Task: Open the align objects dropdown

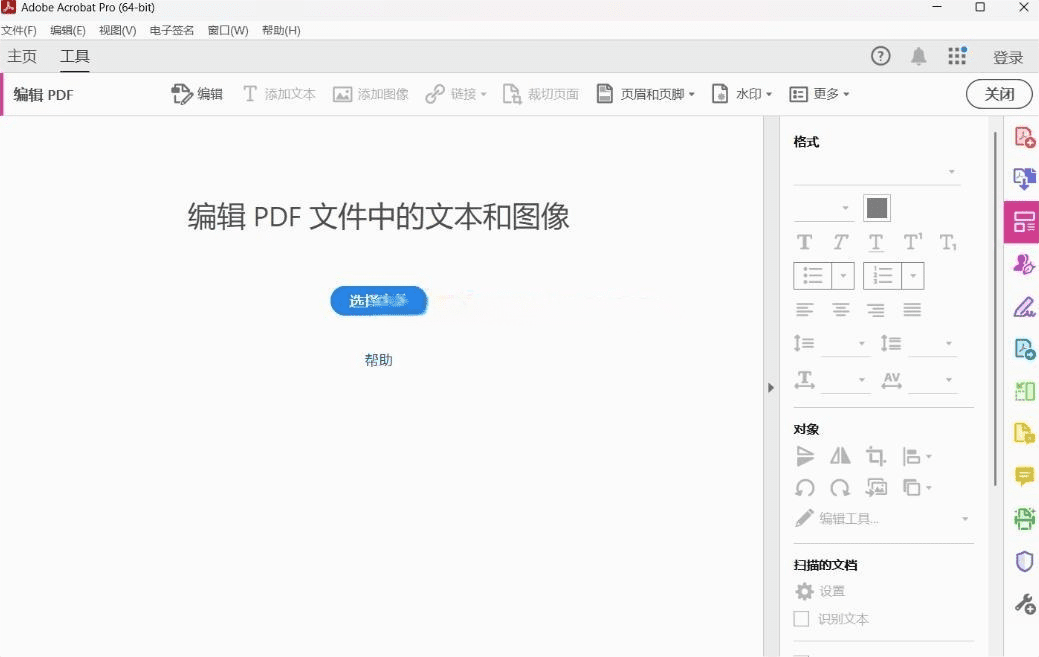Action: (916, 456)
